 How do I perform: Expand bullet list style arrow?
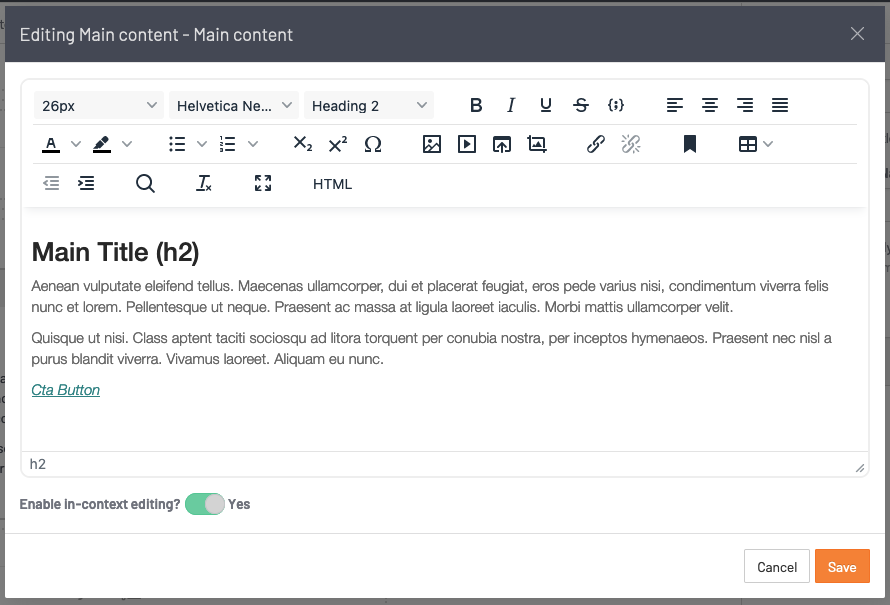[x=202, y=144]
